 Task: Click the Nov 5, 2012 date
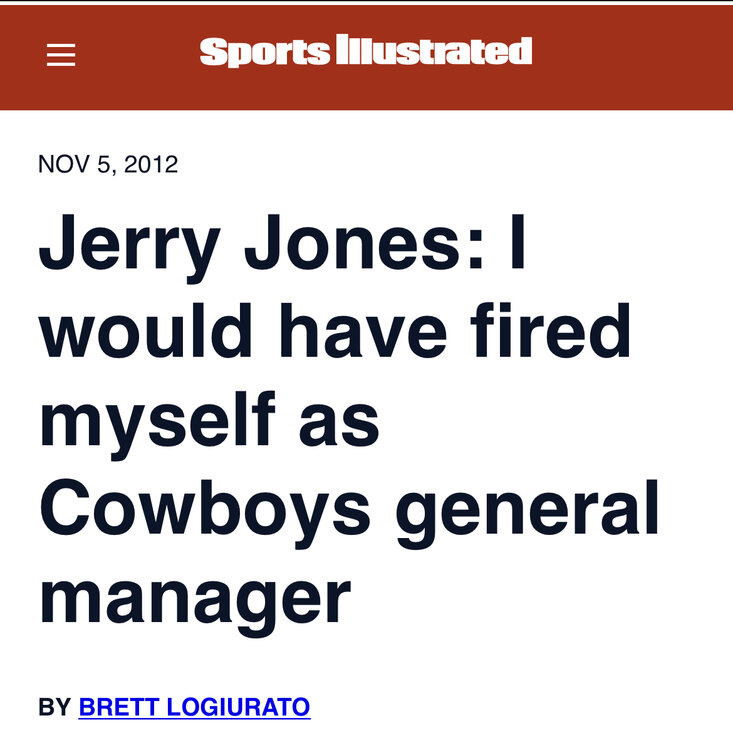[x=108, y=165]
